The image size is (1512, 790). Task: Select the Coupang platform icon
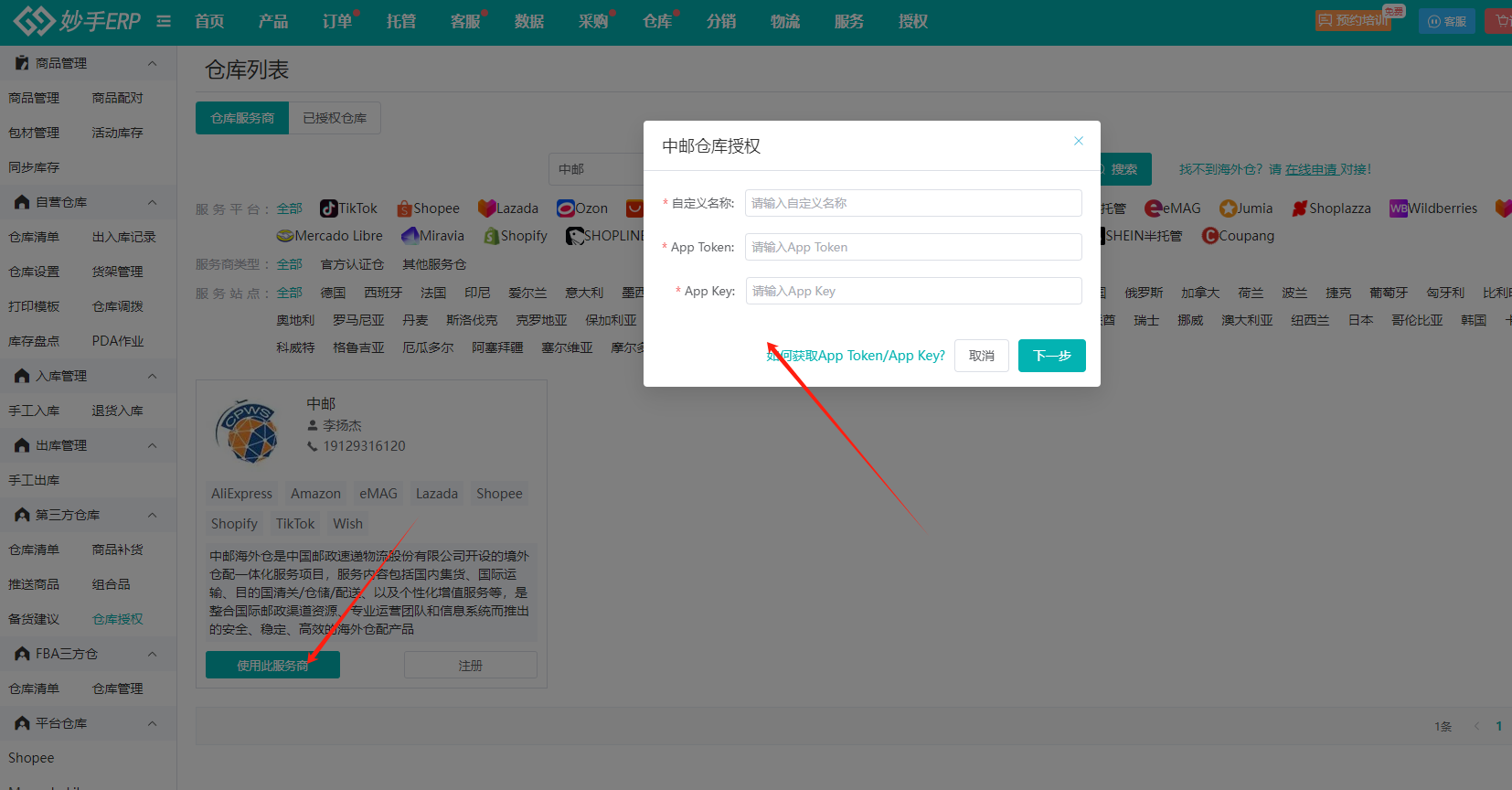coord(1210,236)
